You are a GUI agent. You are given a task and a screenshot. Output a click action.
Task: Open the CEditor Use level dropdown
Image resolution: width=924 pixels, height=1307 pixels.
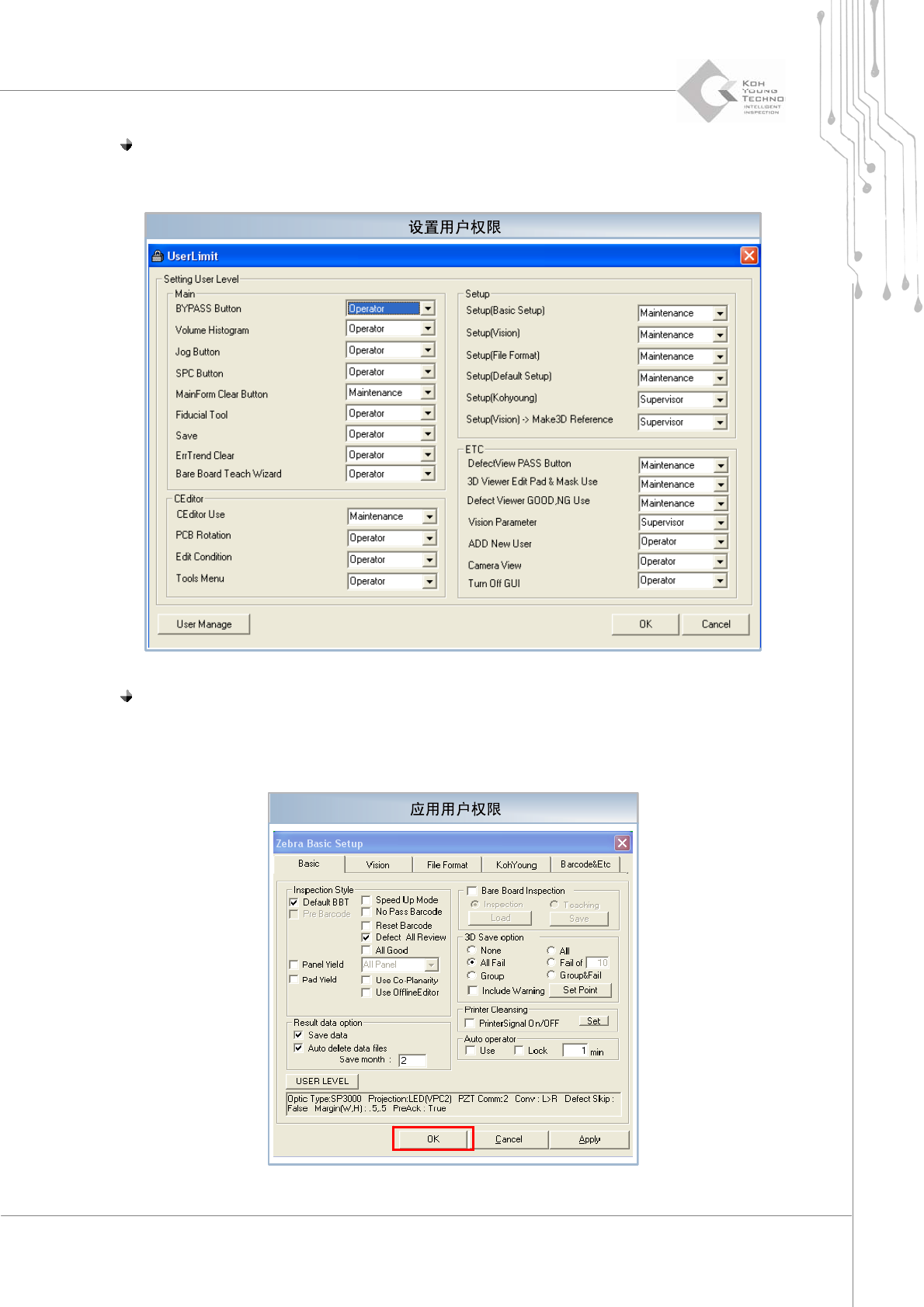click(429, 516)
